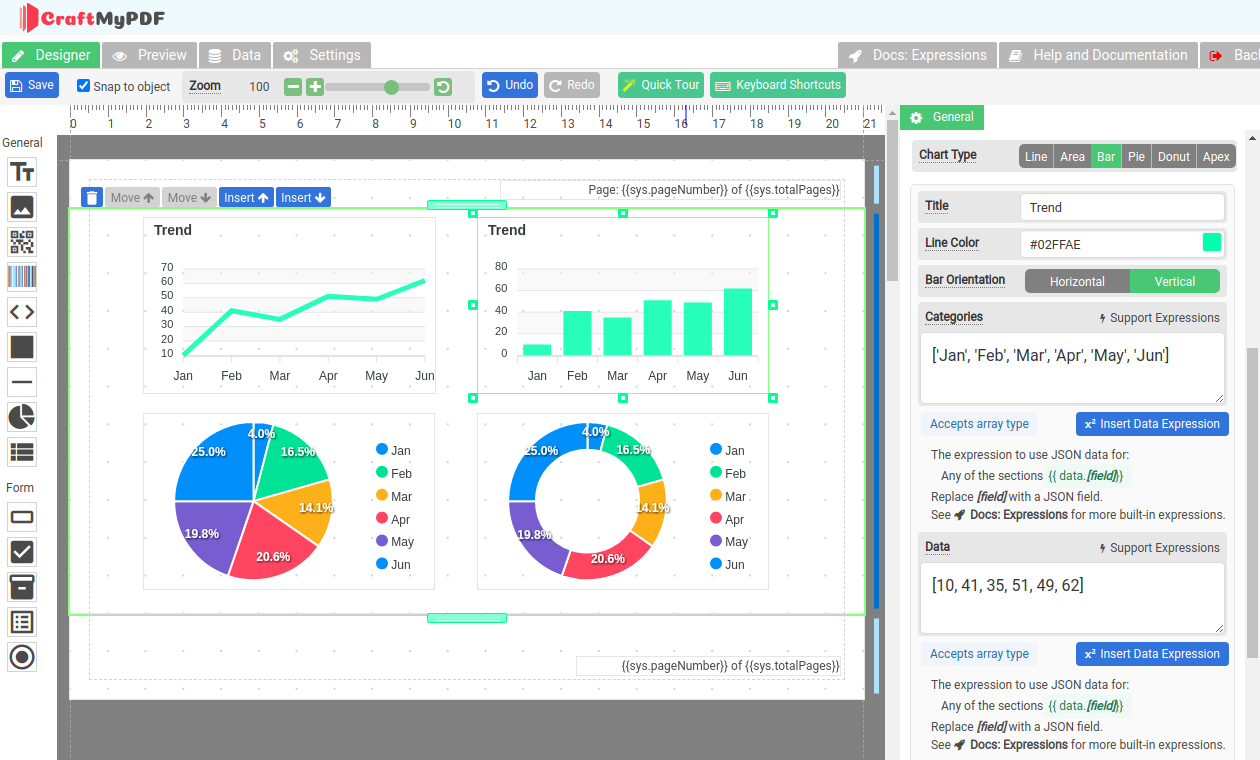1260x760 pixels.
Task: Insert Data Expression for Categories
Action: click(1152, 424)
